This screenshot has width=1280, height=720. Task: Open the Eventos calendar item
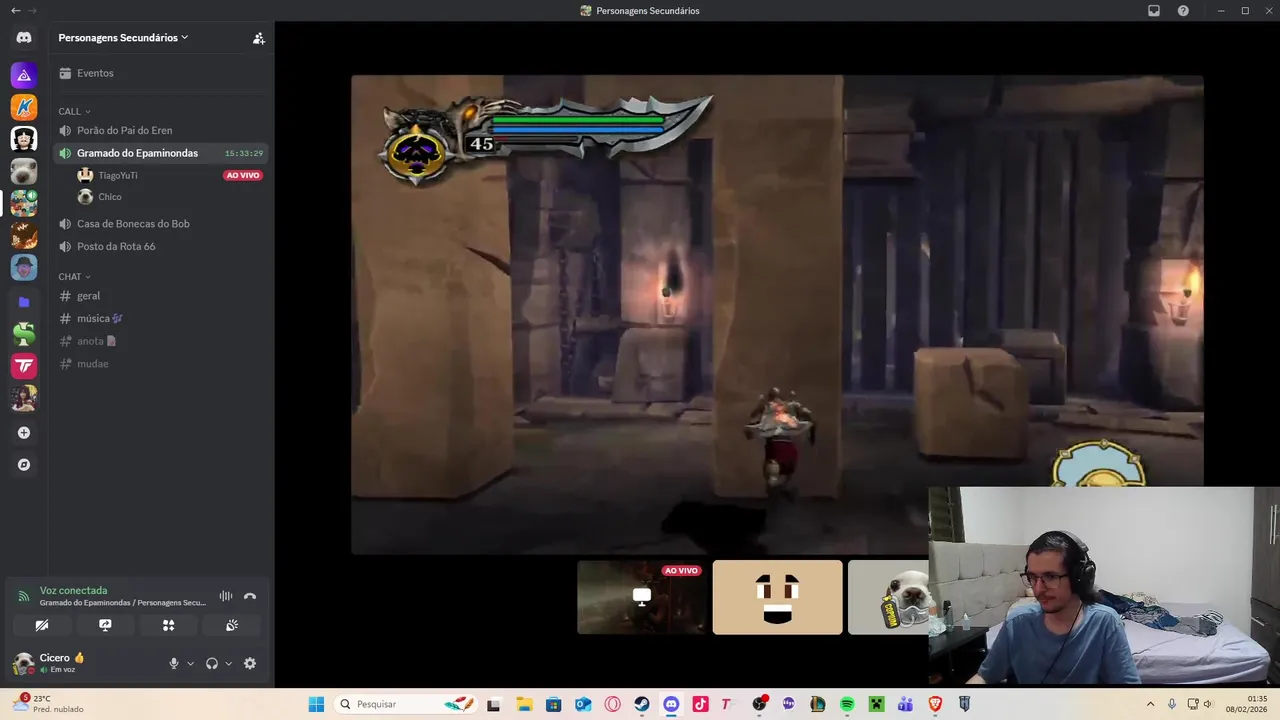[161, 73]
